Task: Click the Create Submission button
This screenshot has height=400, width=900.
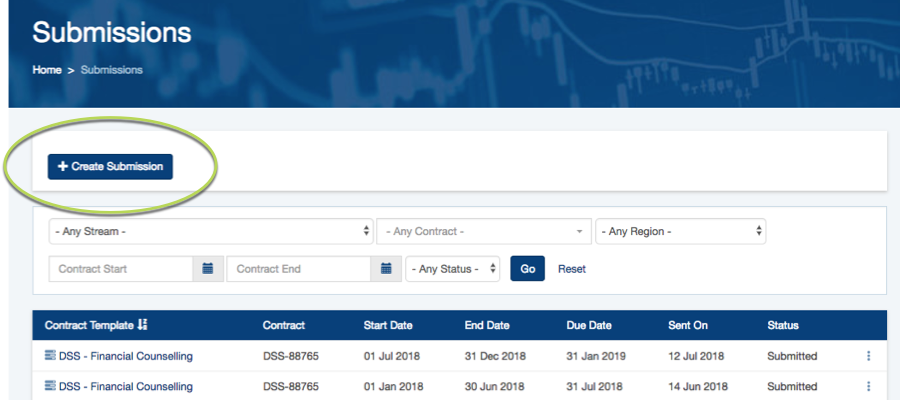Action: [110, 166]
